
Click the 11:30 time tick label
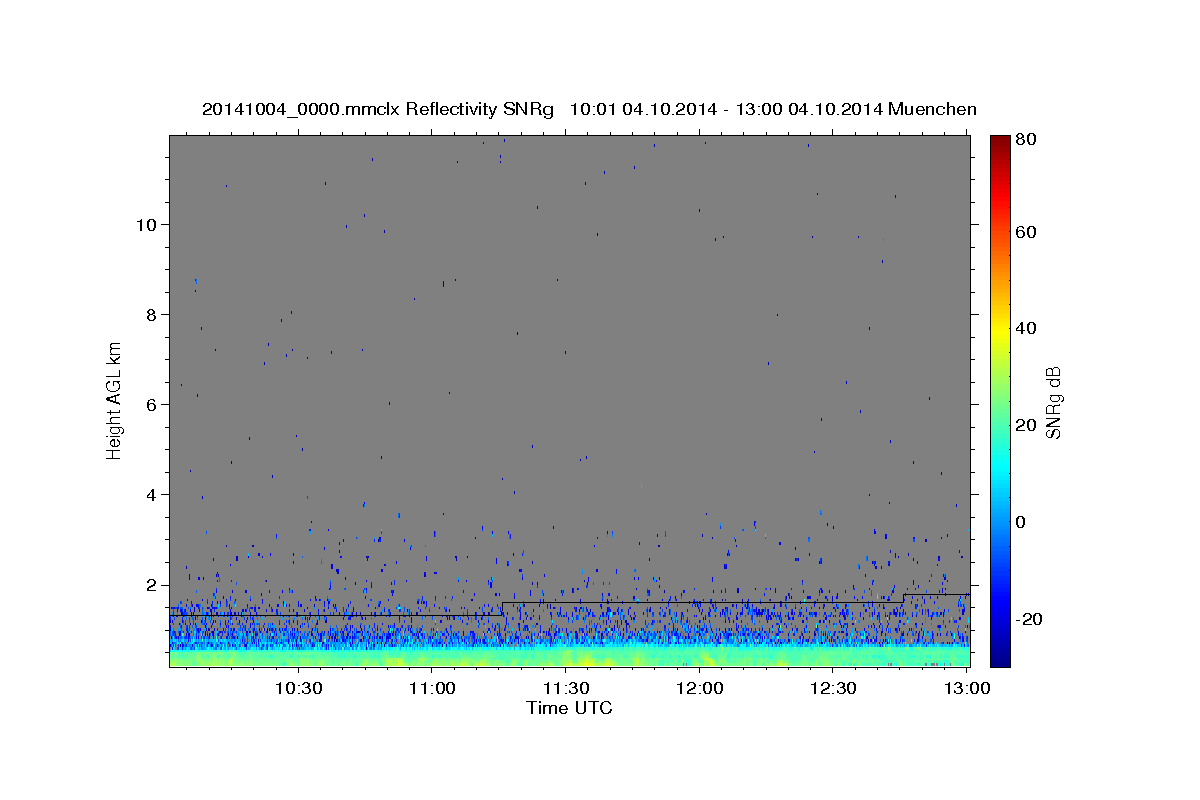click(x=566, y=688)
